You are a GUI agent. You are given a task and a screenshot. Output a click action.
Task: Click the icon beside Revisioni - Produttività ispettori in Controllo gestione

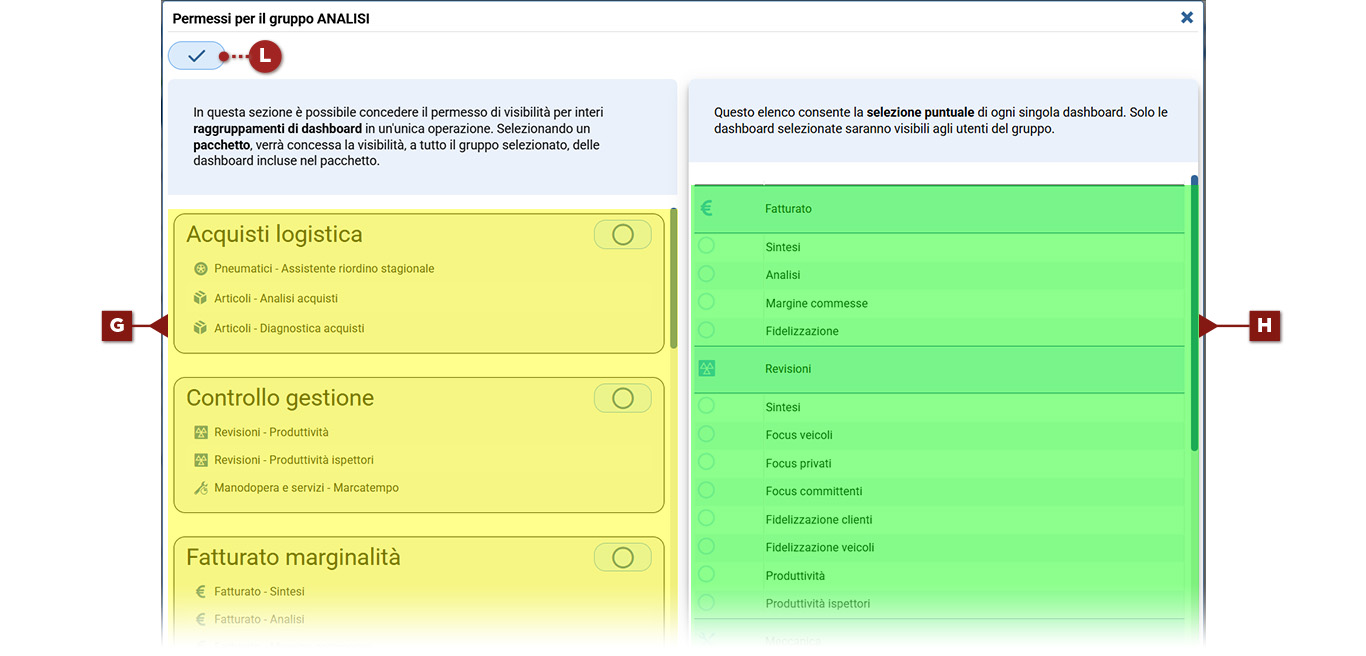coord(200,460)
